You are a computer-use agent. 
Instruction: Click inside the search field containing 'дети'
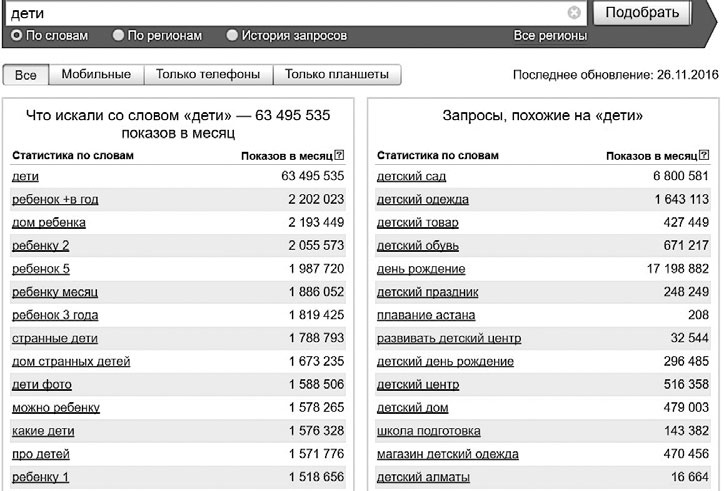280,13
